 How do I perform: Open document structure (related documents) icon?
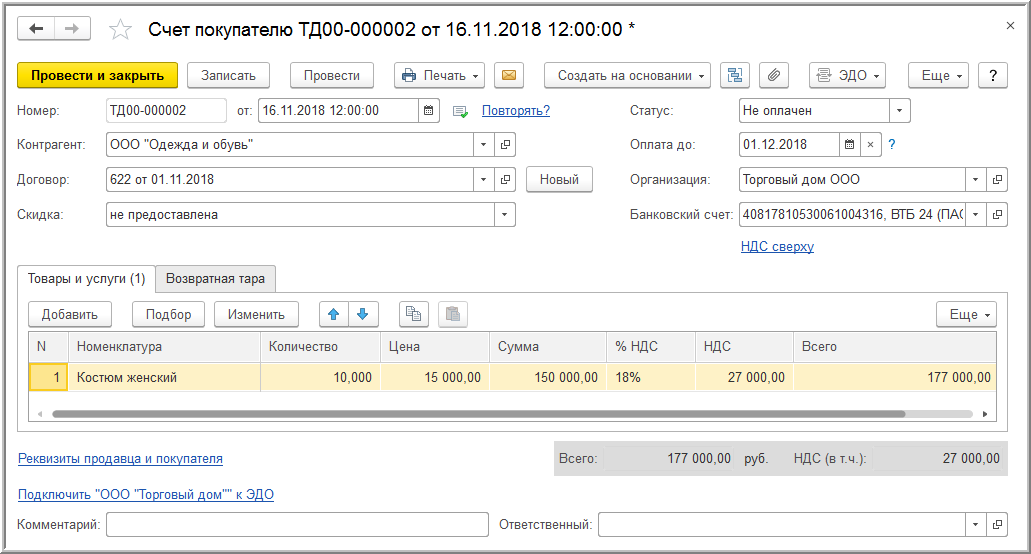[x=735, y=76]
